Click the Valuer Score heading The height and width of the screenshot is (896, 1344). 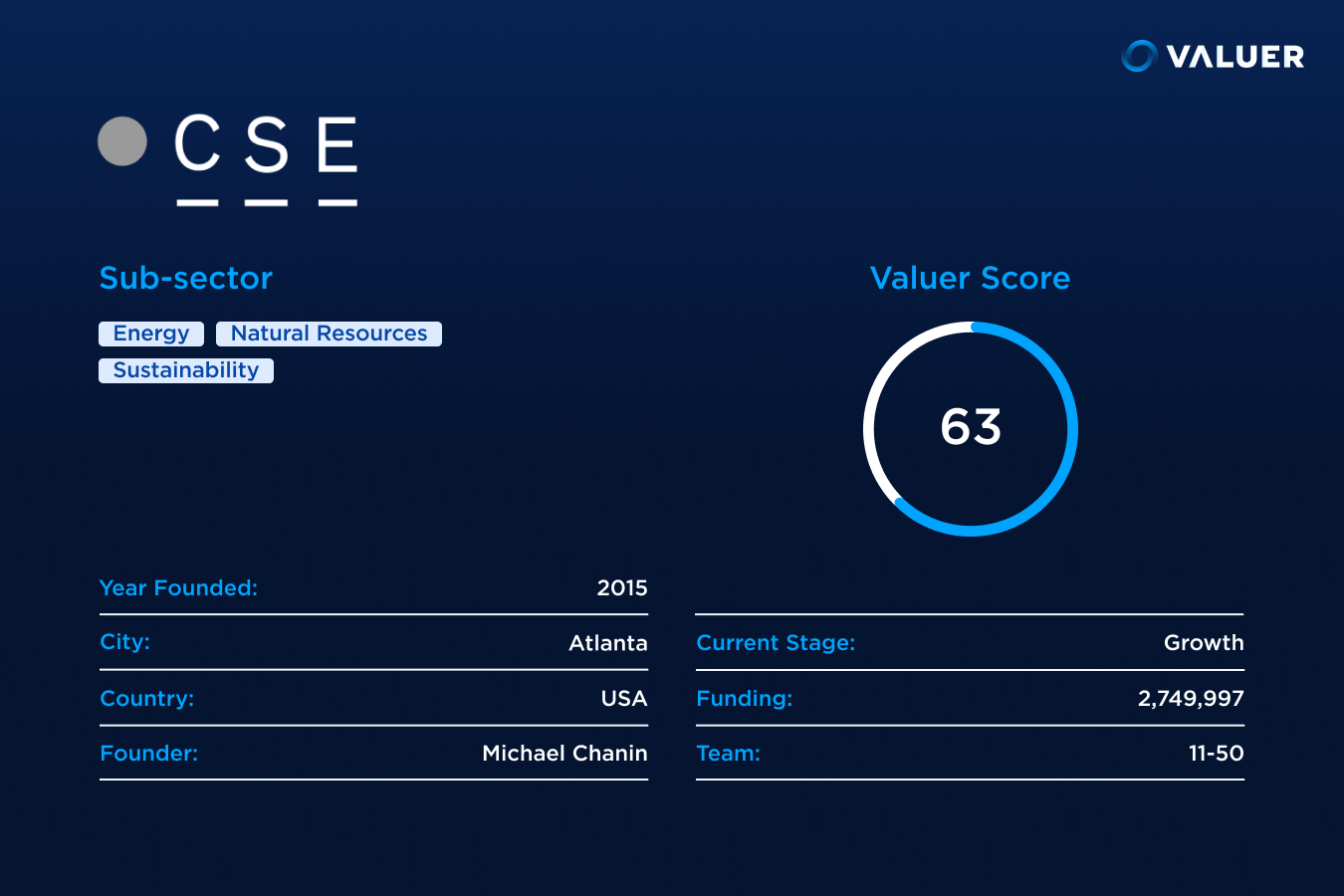971,278
